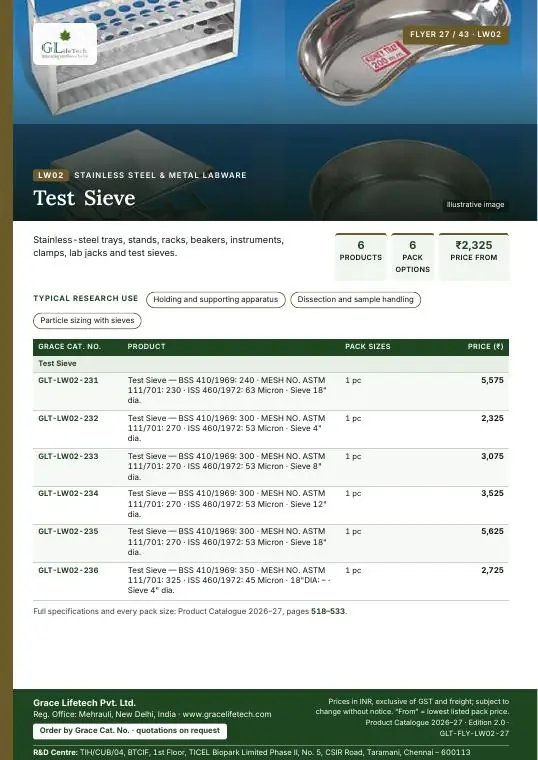Select the Holding and supporting apparatus chip

pyautogui.click(x=216, y=300)
